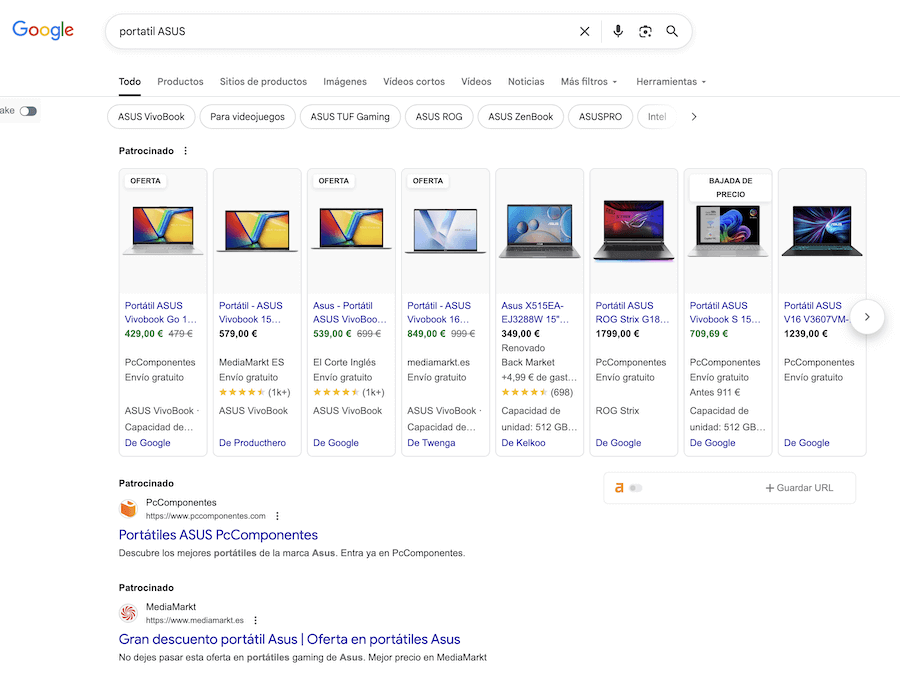The width and height of the screenshot is (900, 678).
Task: Open three-dot menu beside top Patrocinado label
Action: click(x=185, y=151)
